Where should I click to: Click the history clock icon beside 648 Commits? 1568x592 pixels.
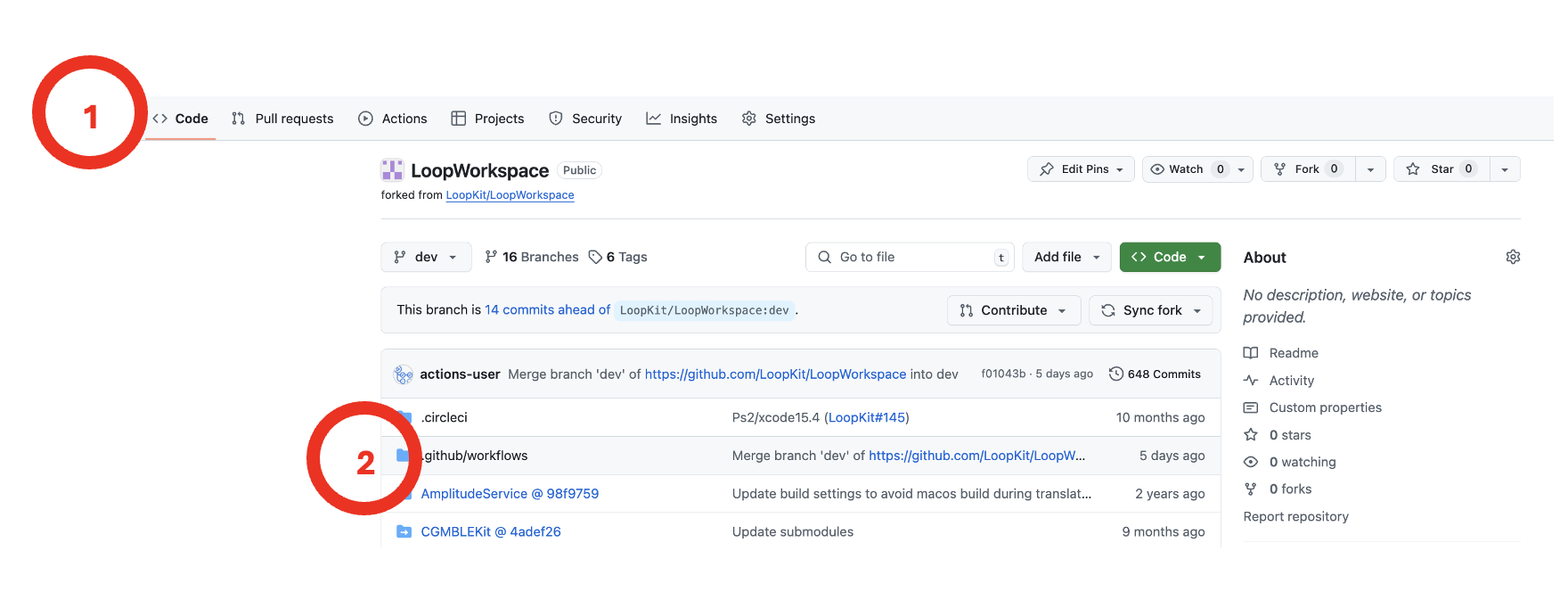coord(1116,374)
